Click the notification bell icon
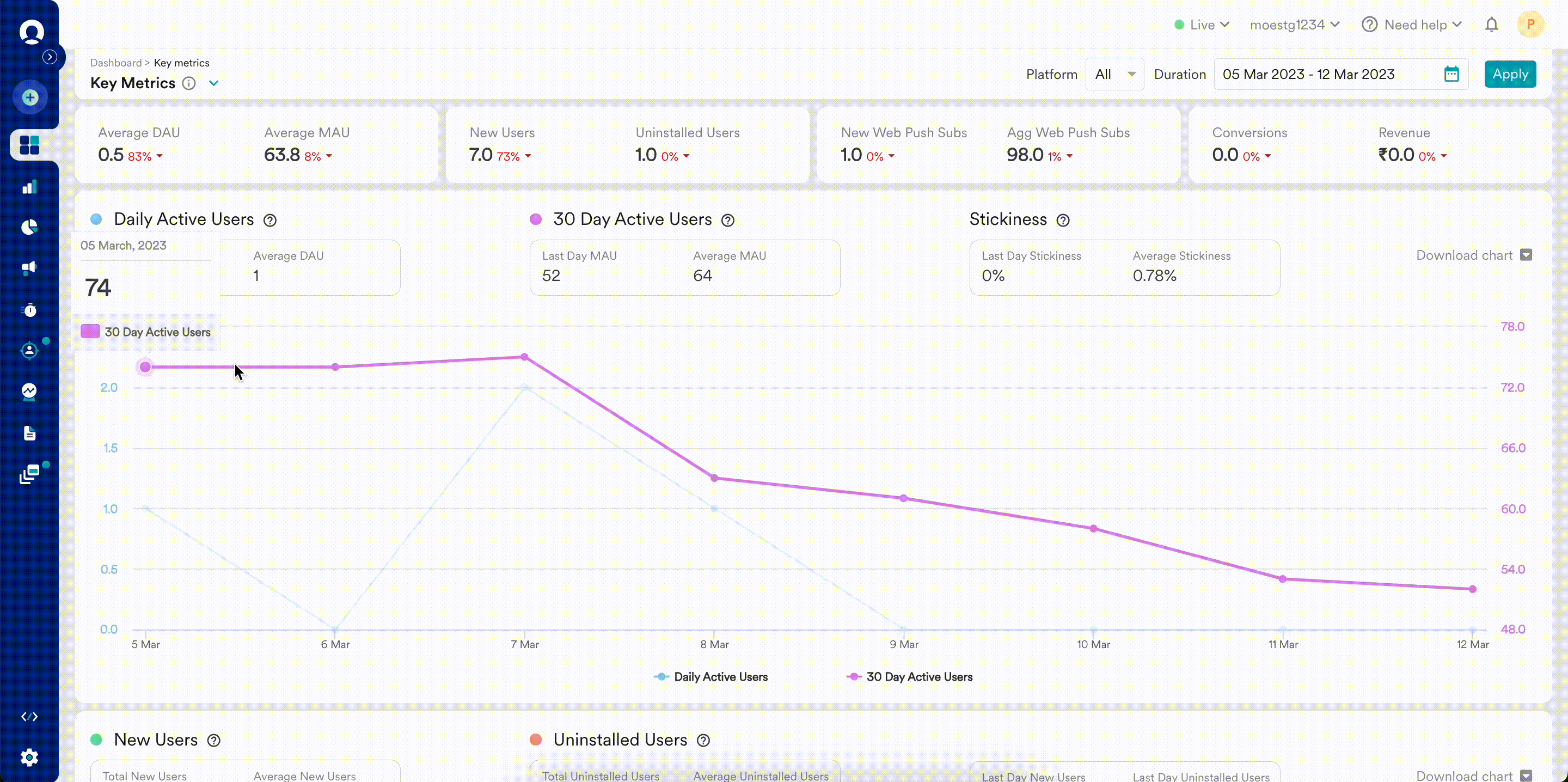1568x782 pixels. pyautogui.click(x=1491, y=25)
